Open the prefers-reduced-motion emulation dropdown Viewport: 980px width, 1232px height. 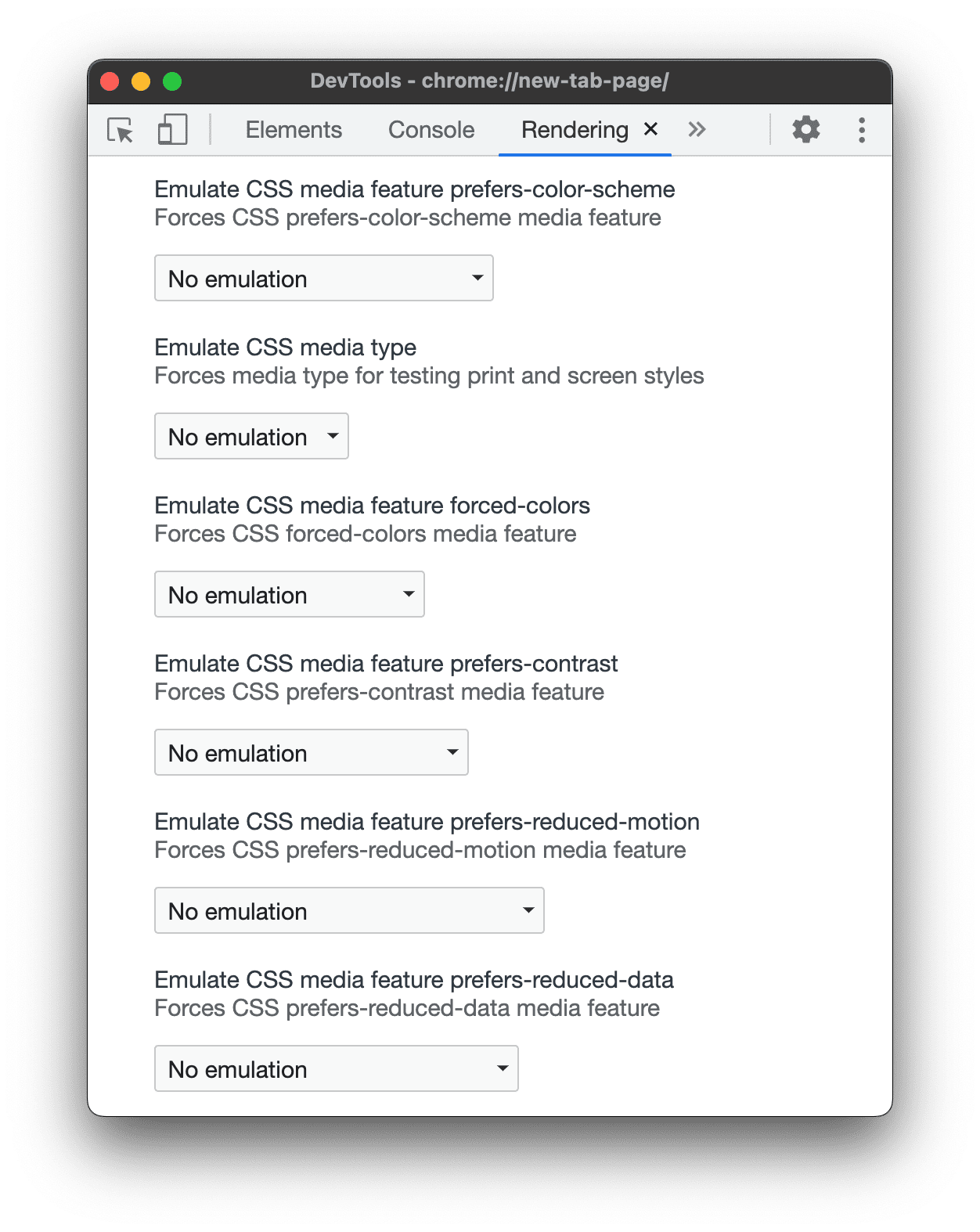349,910
